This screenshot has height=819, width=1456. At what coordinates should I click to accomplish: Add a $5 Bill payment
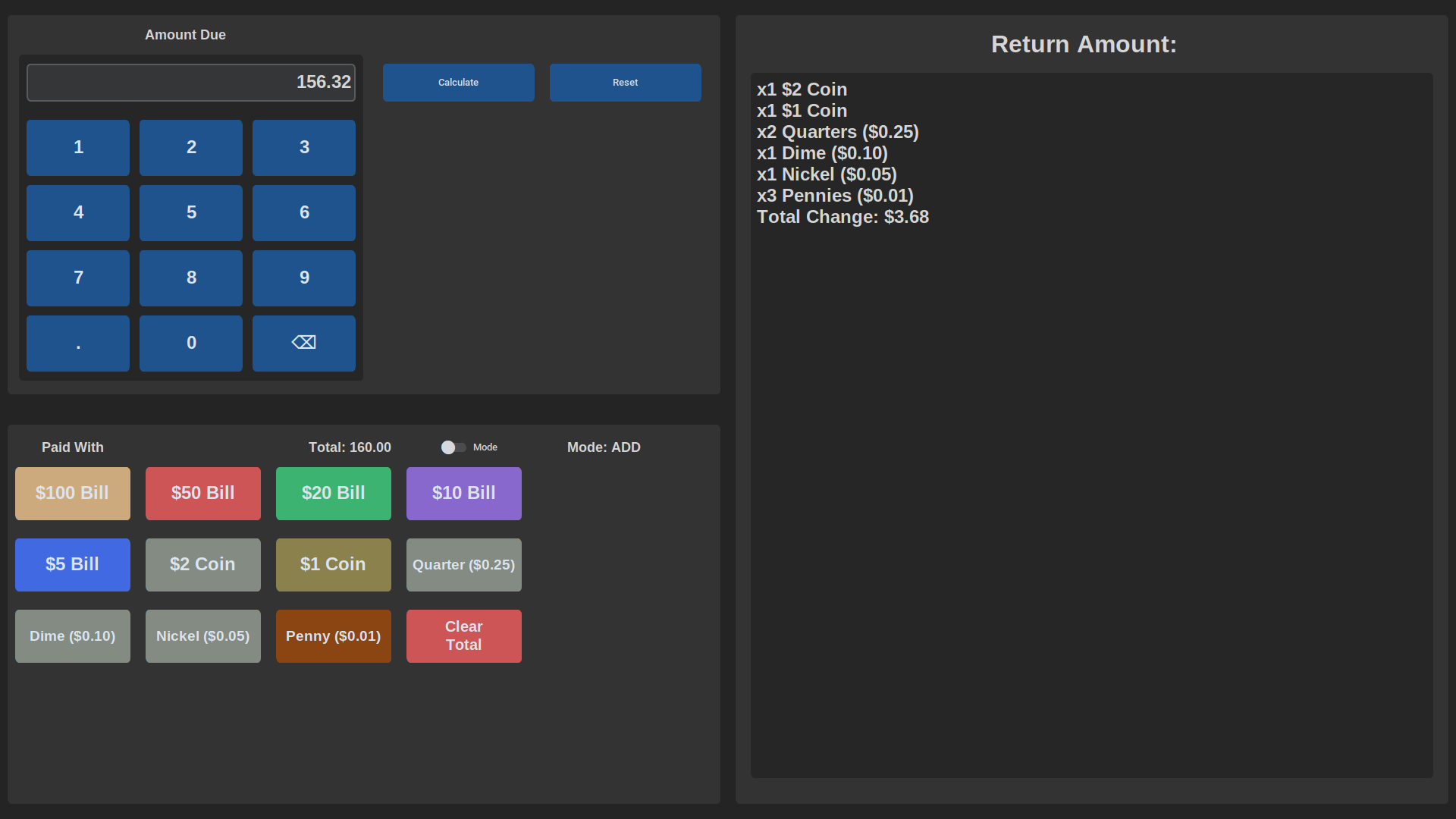[x=73, y=565]
